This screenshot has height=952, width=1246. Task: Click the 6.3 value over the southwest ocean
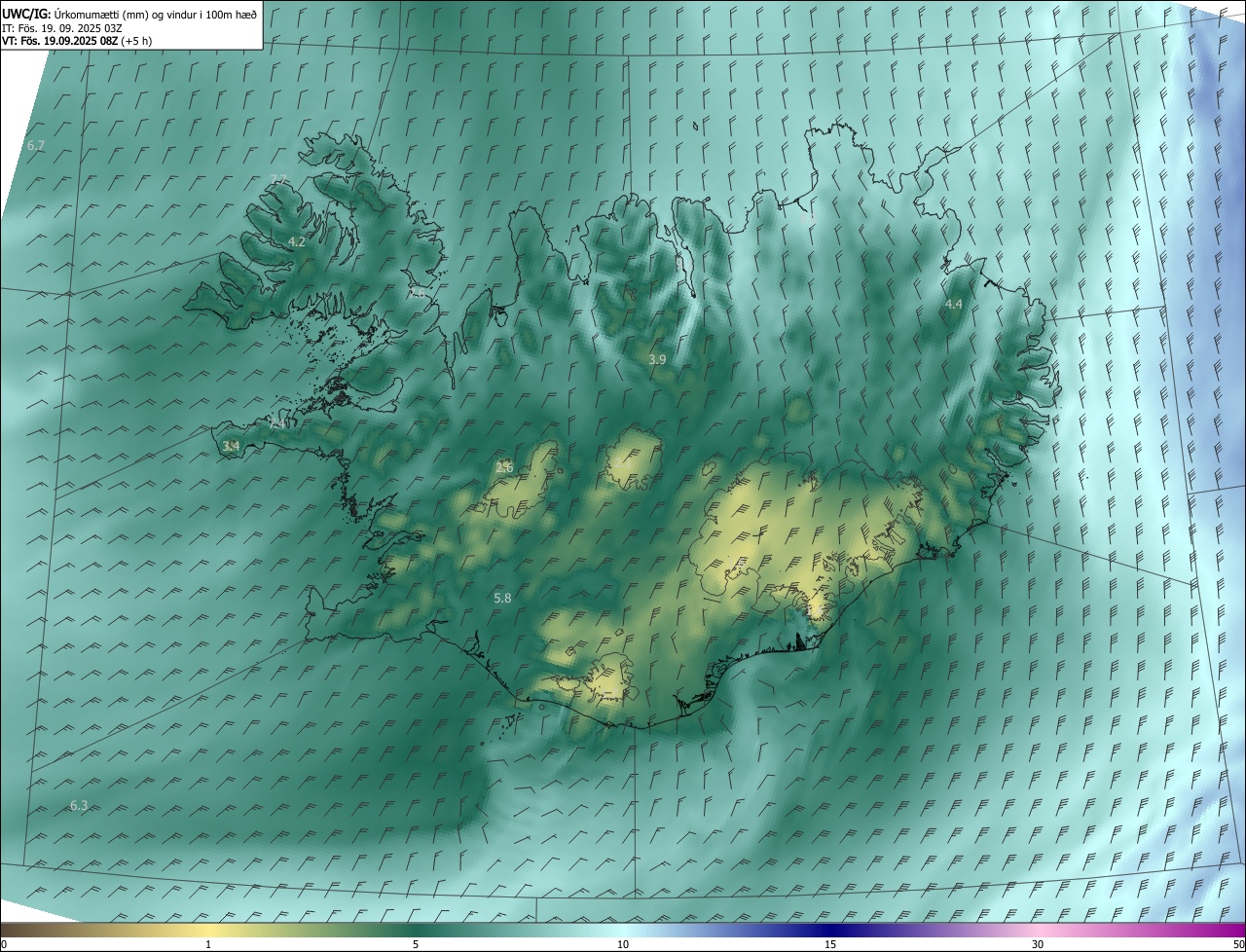[x=79, y=805]
